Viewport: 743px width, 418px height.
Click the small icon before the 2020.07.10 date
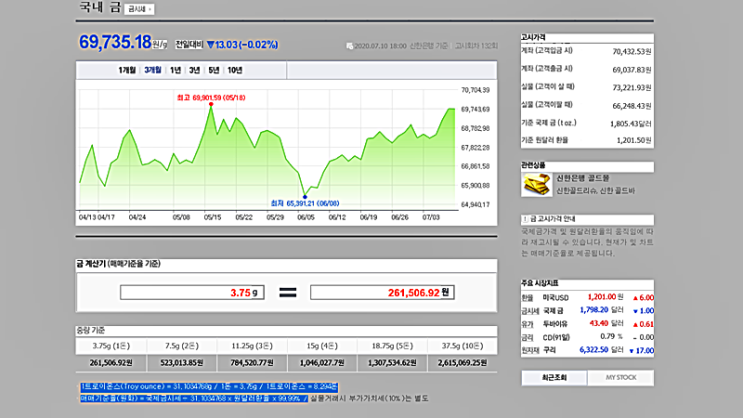(x=350, y=46)
